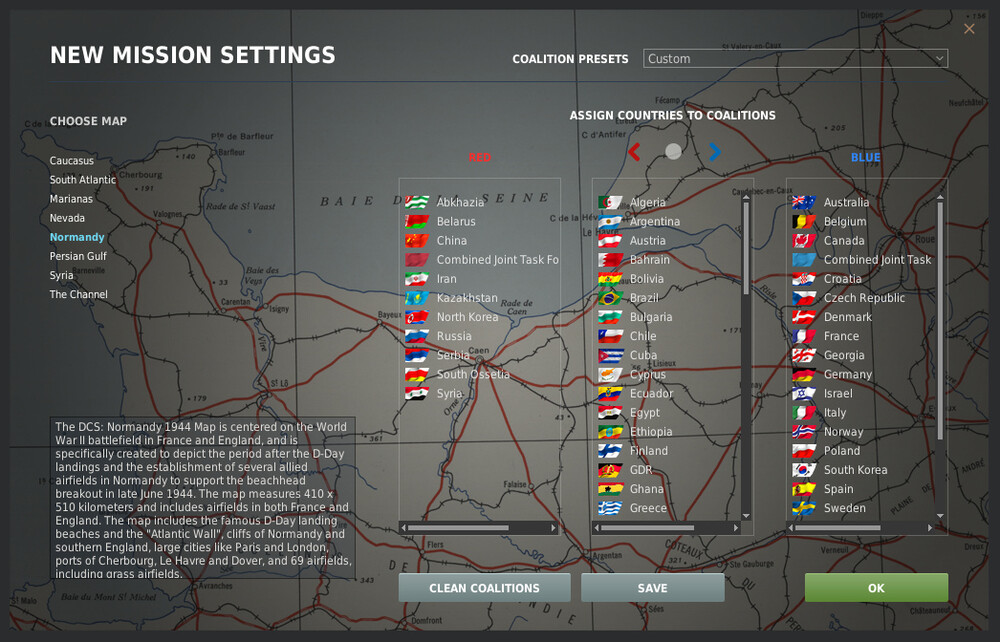This screenshot has width=1000, height=642.
Task: Confirm with the green OK button
Action: coord(876,588)
